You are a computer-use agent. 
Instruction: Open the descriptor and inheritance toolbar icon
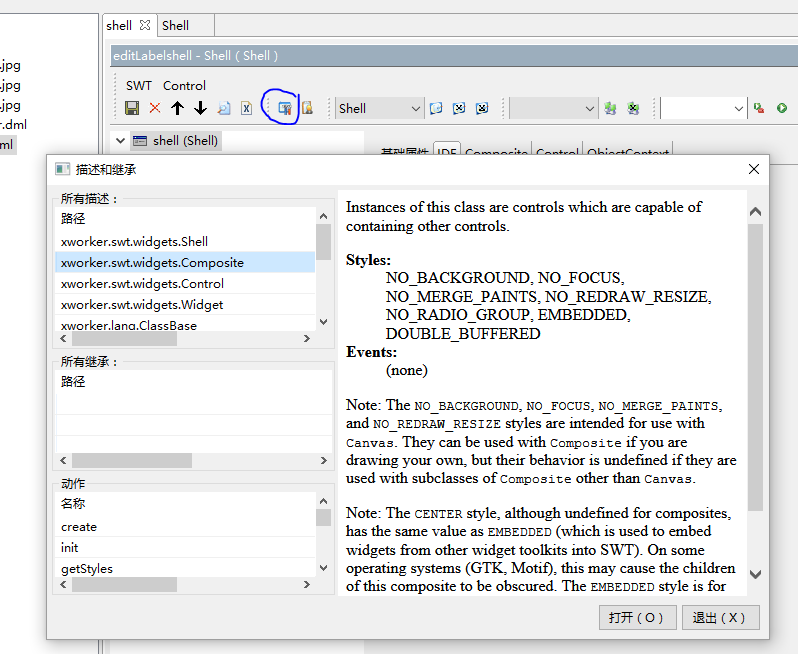point(284,108)
